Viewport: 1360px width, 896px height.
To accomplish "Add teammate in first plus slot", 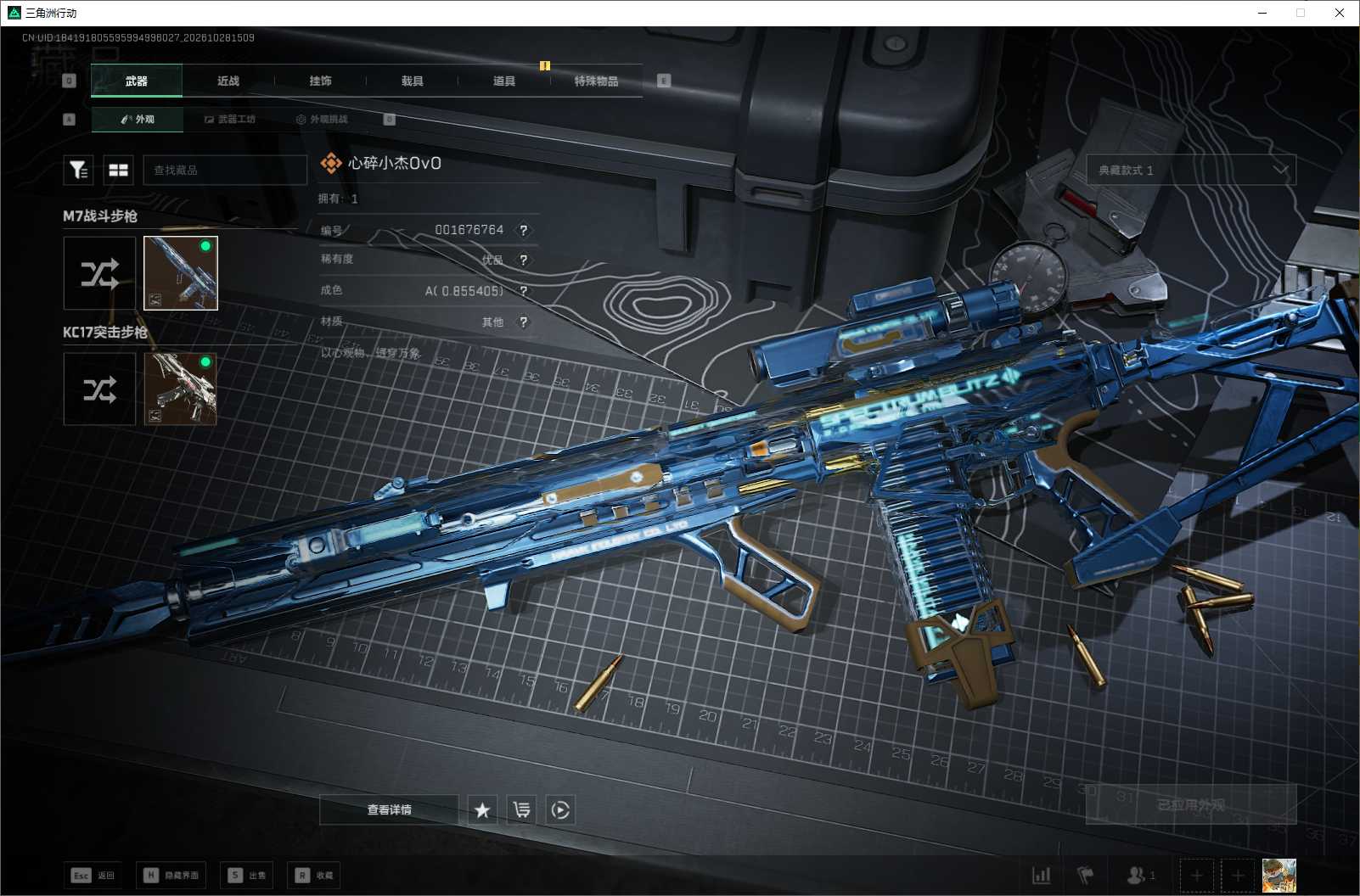I will click(x=1196, y=875).
